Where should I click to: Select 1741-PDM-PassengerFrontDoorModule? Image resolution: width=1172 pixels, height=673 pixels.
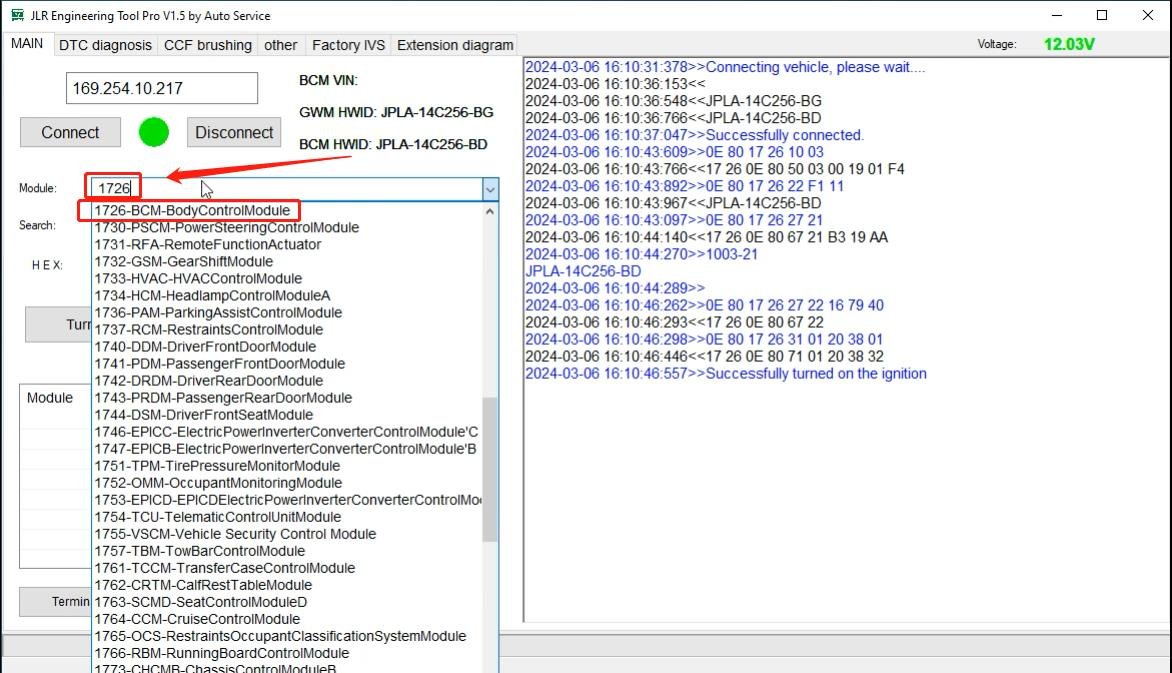pos(287,363)
